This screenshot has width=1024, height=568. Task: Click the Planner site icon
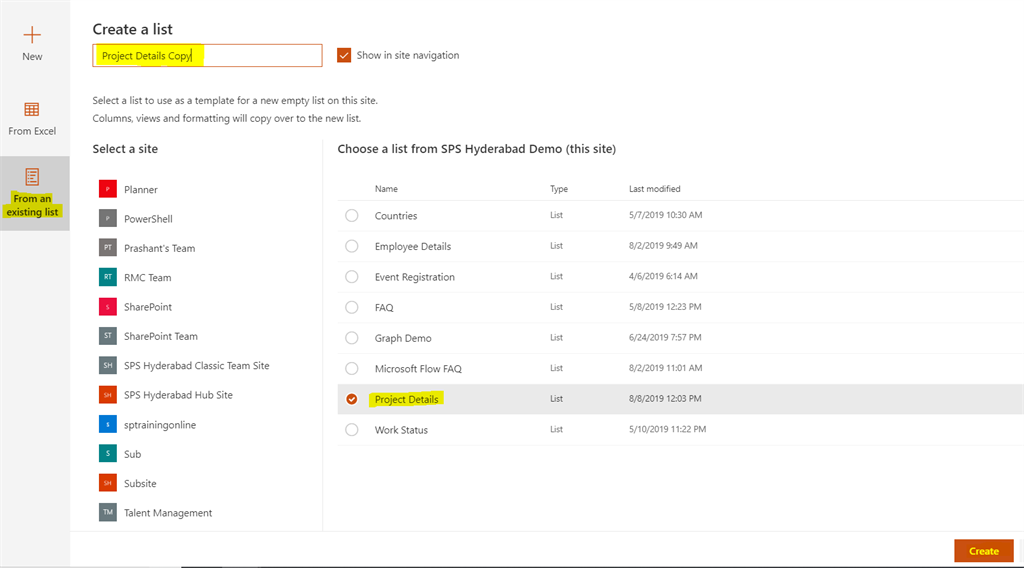pos(108,189)
